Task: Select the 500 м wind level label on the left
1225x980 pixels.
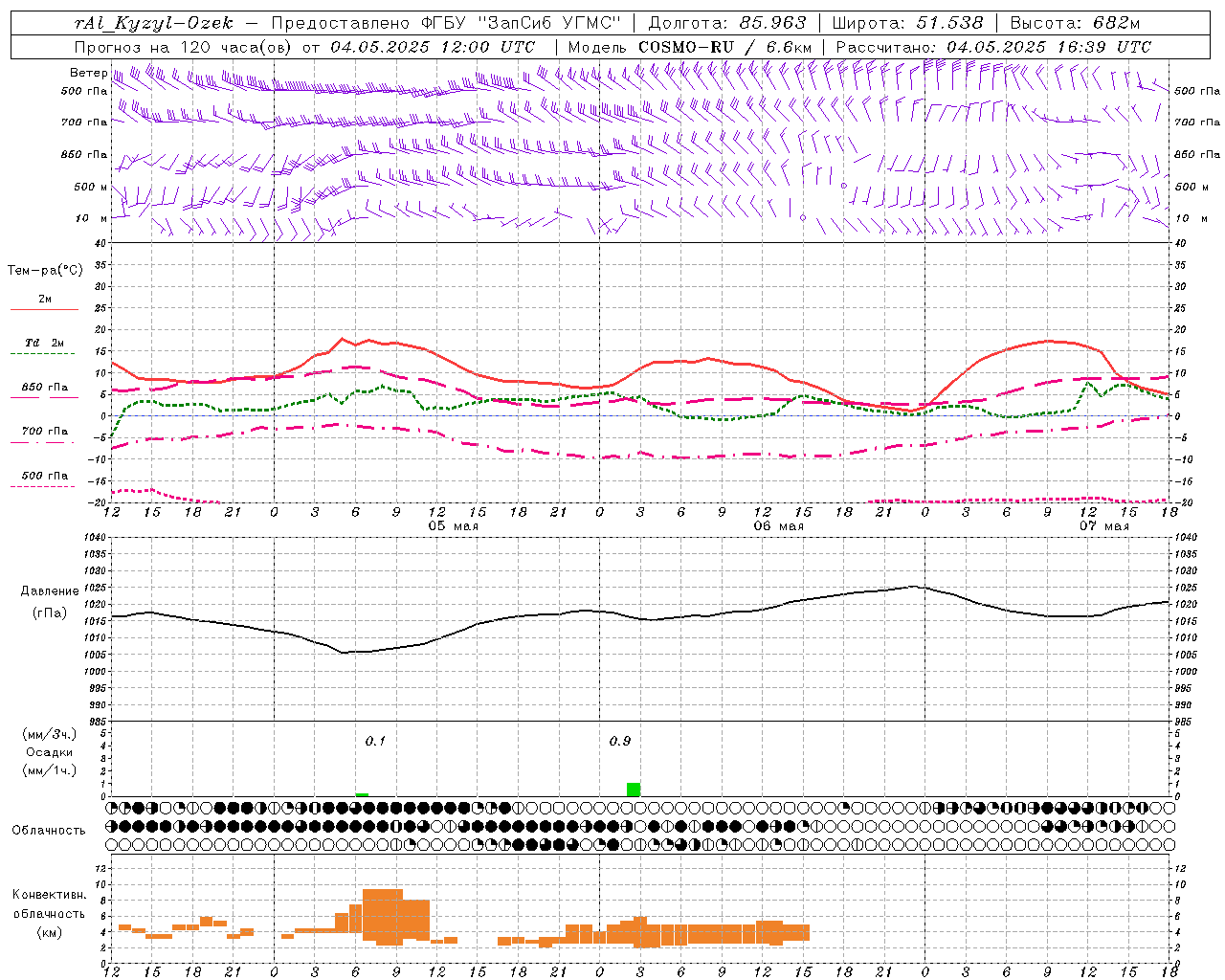Action: 91,187
